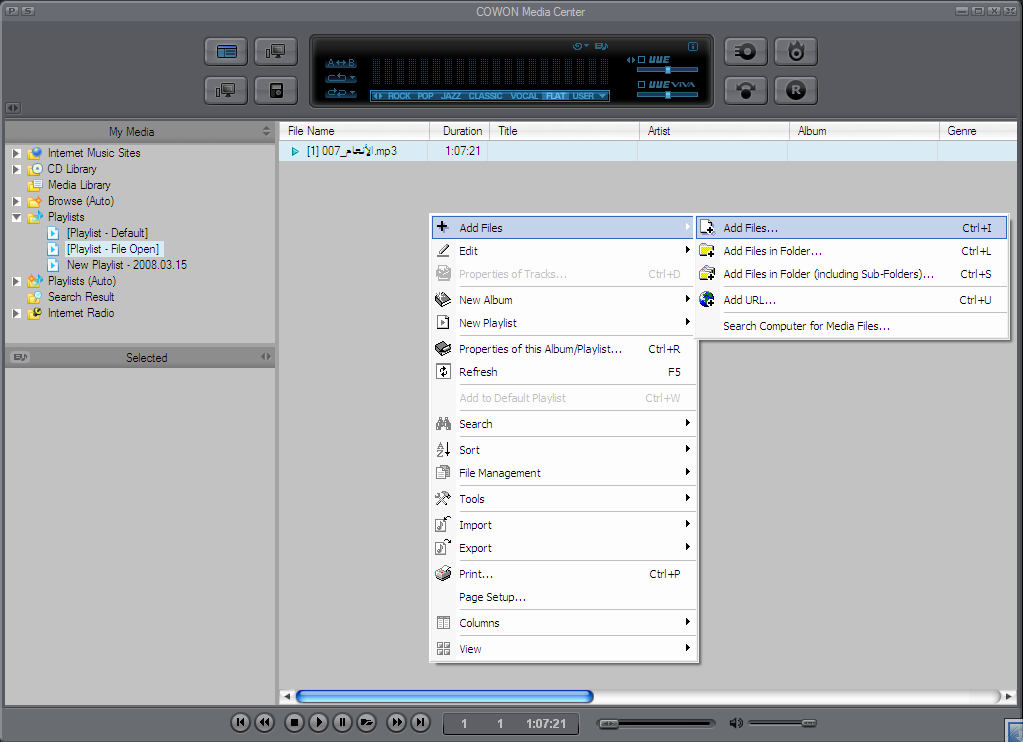Select New Playlist - 2008.03.15
1023x742 pixels.
click(127, 265)
